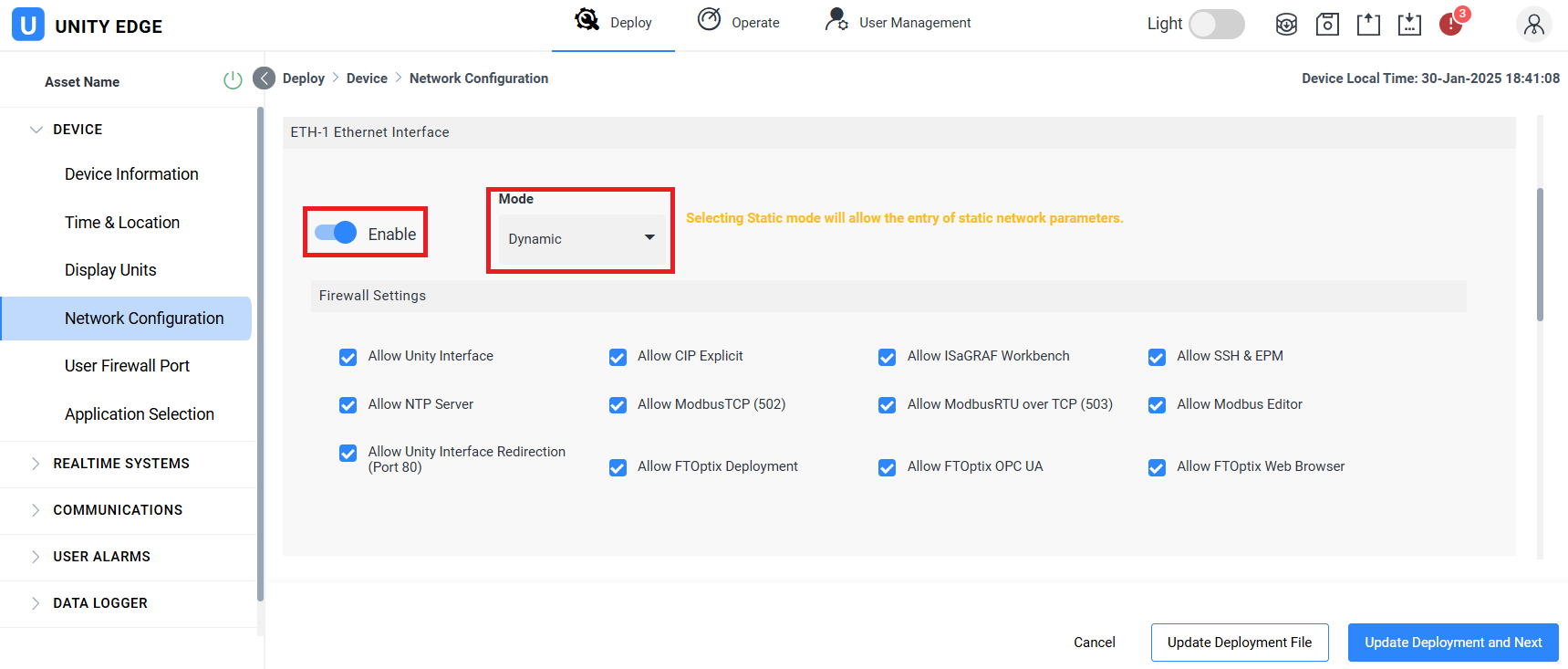Screen dimensions: 1568x669
Task: Select Network Configuration in sidebar
Action: pos(127,319)
